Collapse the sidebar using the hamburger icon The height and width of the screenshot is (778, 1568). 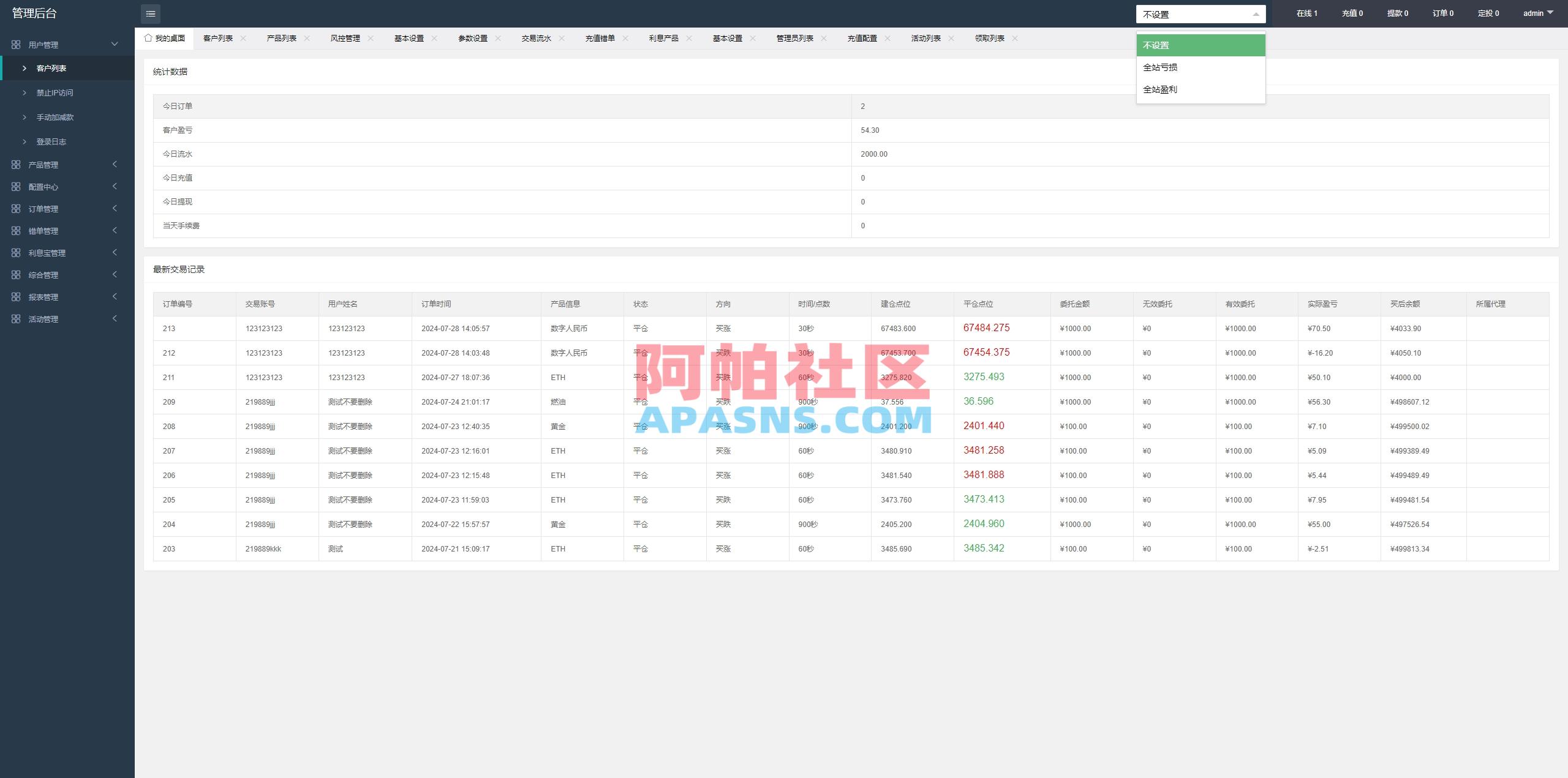tap(150, 13)
